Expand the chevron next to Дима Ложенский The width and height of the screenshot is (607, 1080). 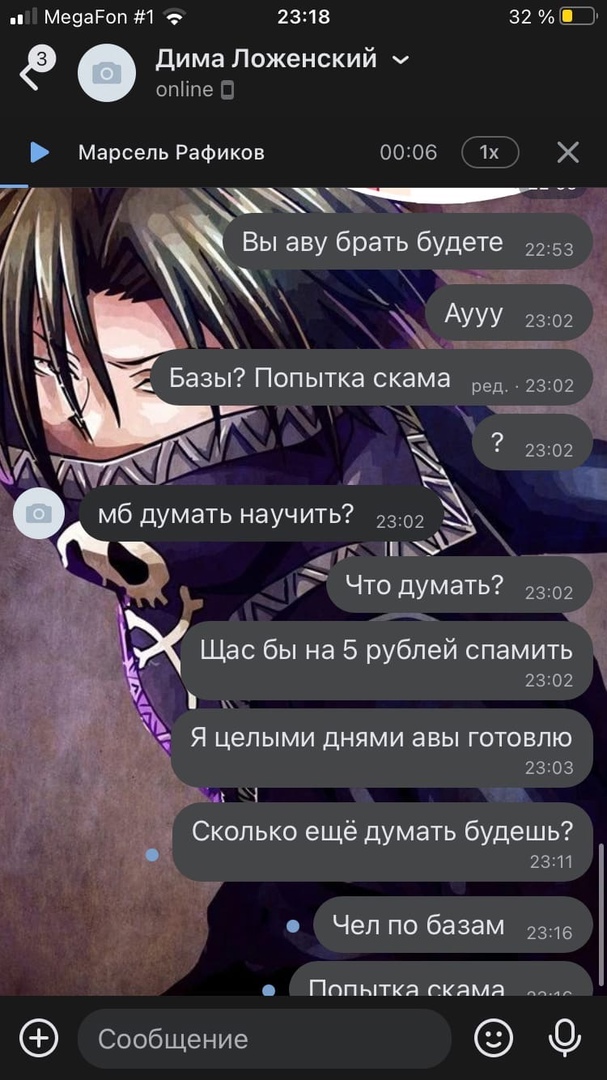point(400,61)
